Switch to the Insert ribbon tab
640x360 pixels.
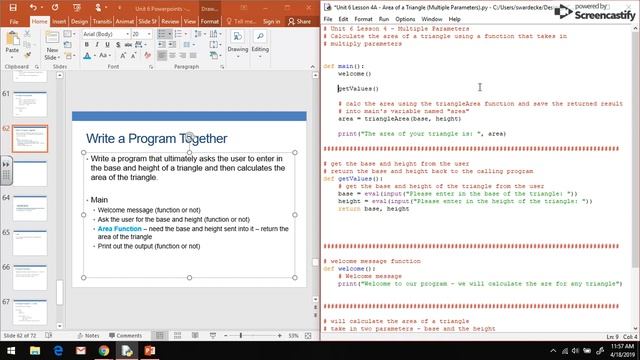coord(59,21)
